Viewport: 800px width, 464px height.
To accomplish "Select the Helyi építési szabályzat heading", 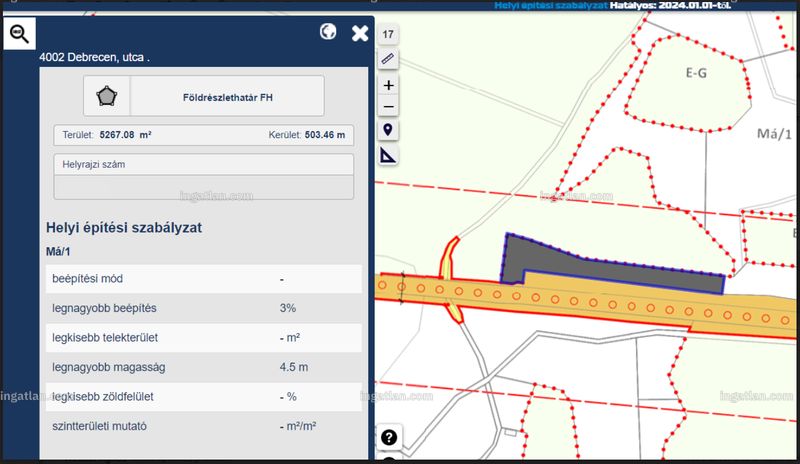I will point(124,228).
